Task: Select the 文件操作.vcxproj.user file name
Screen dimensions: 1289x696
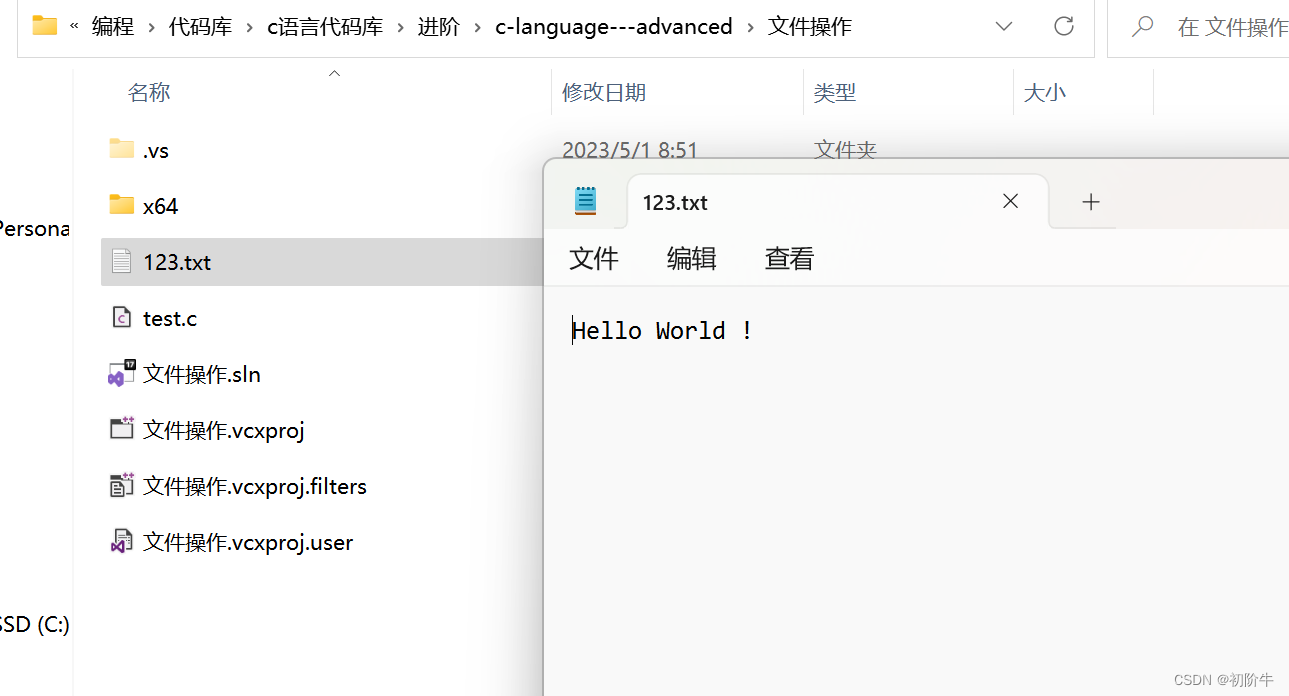Action: [248, 542]
